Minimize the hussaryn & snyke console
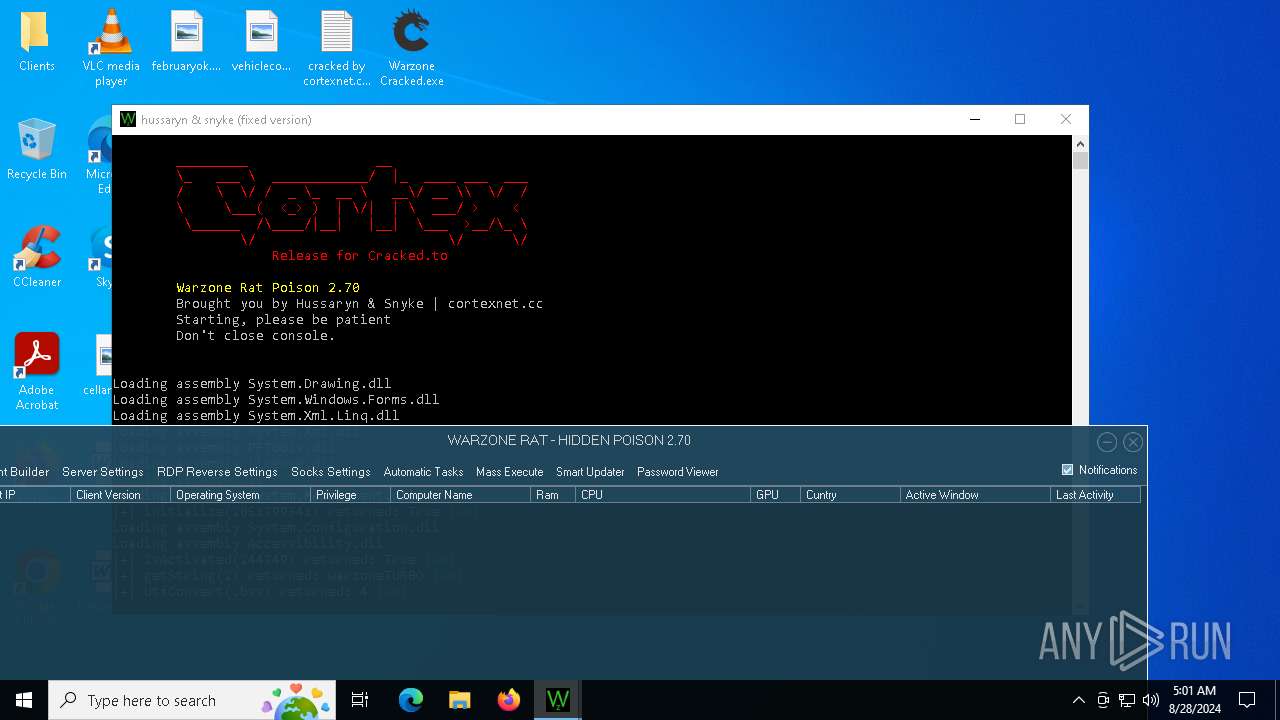The image size is (1280, 720). 975,119
